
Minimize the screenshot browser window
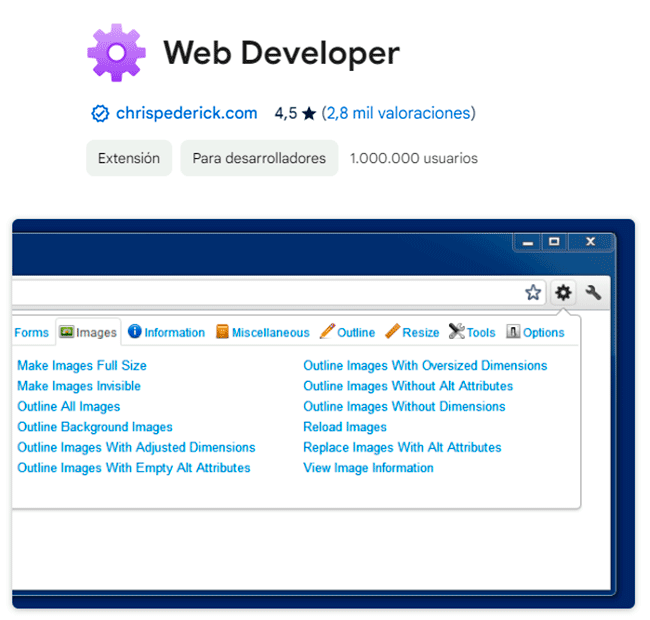tap(528, 242)
